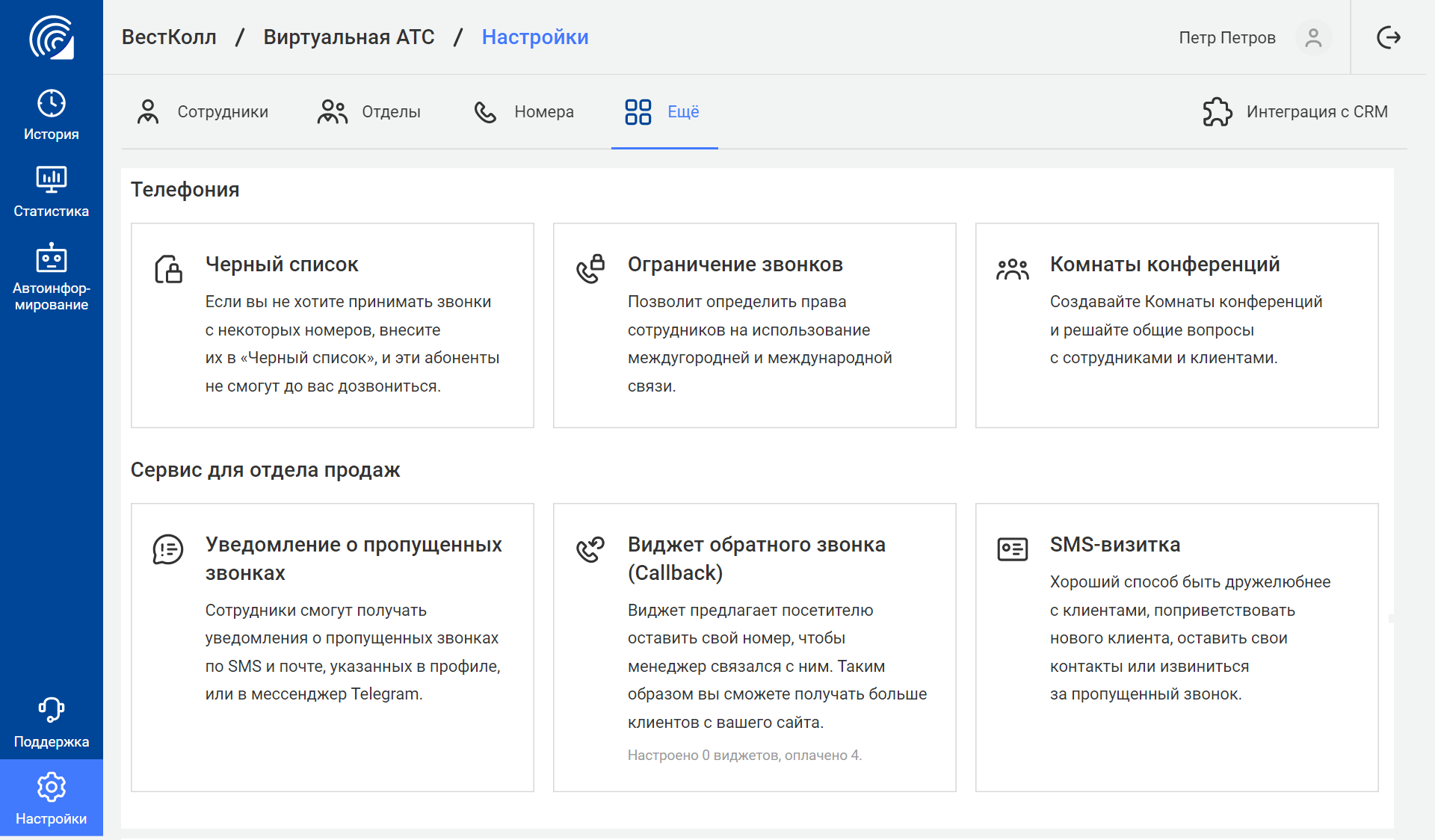Image resolution: width=1435 pixels, height=840 pixels.
Task: Open the История clock icon
Action: point(52,103)
